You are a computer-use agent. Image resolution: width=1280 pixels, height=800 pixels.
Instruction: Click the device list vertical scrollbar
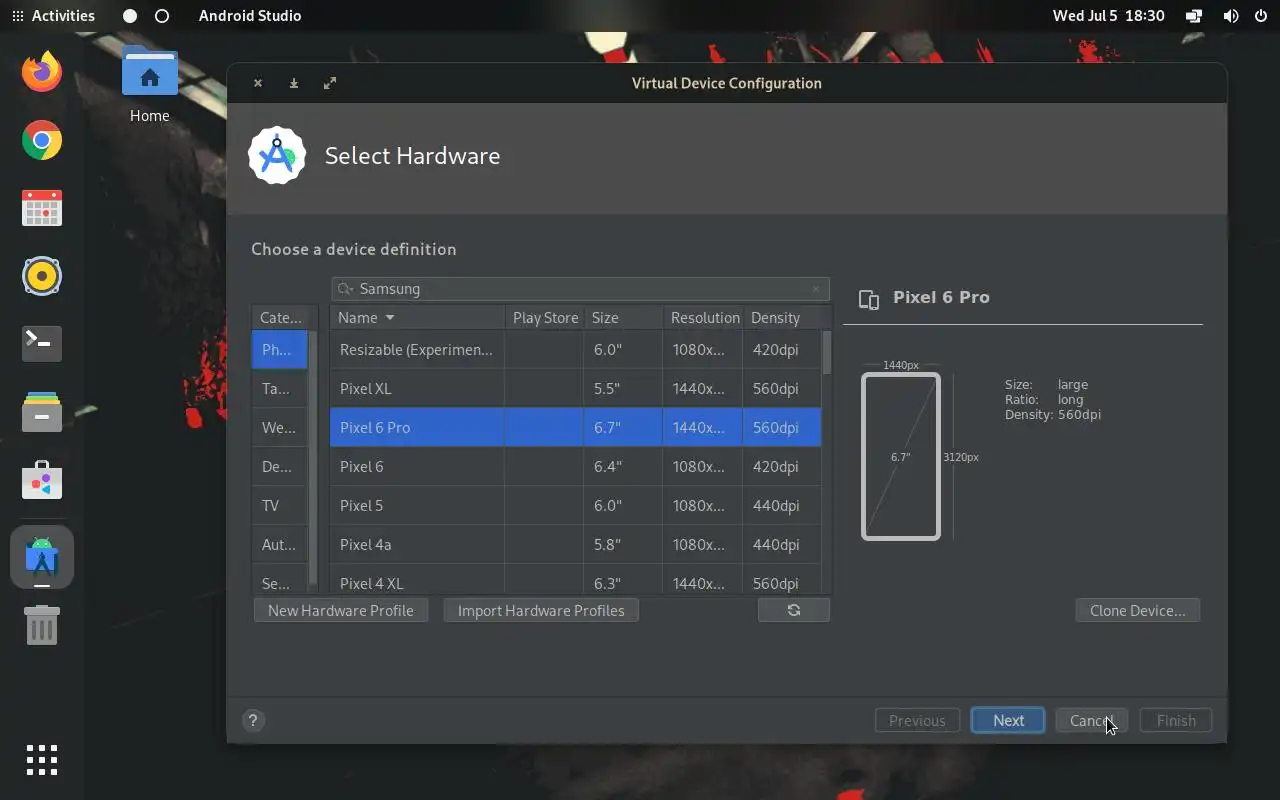point(827,352)
